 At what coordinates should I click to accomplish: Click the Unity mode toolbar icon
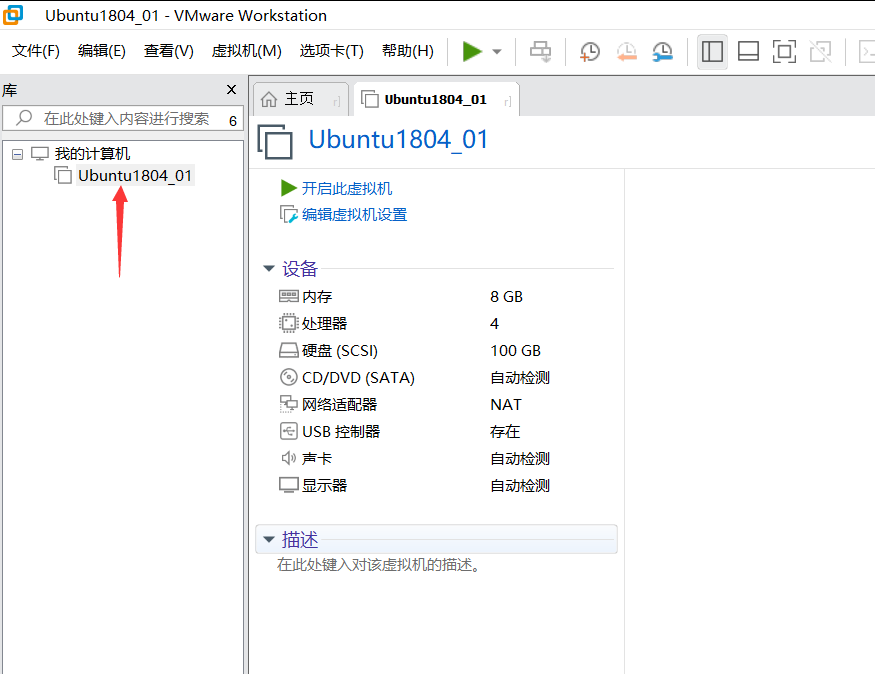(x=820, y=52)
